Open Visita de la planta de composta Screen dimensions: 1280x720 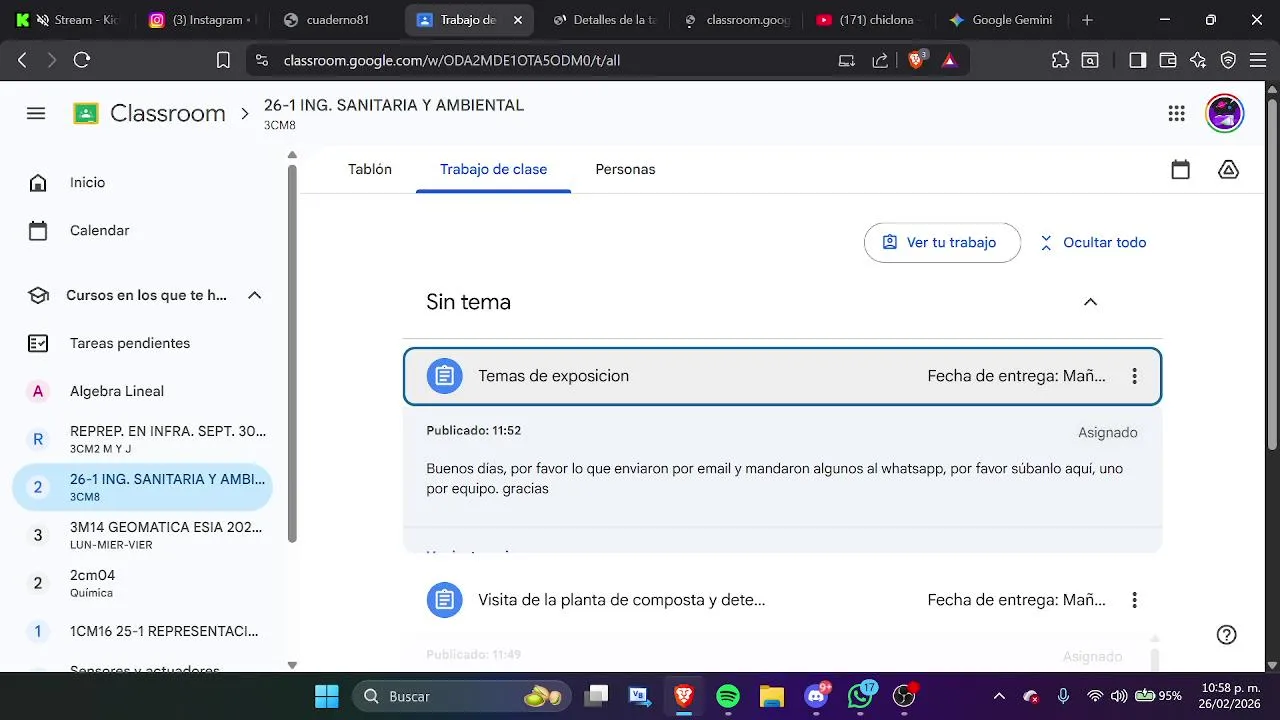click(x=782, y=600)
